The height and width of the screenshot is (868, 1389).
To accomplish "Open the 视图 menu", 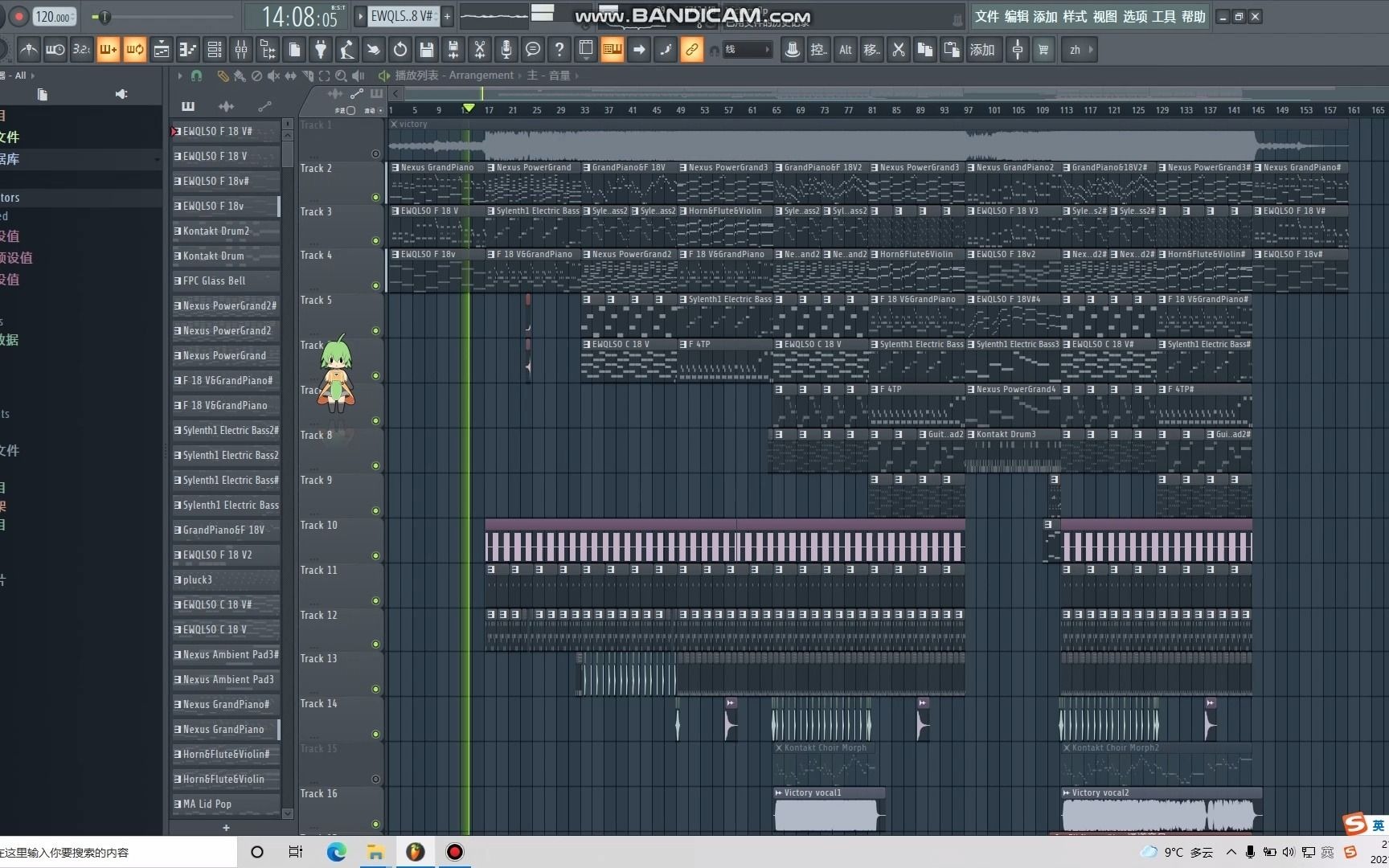I will (1104, 17).
